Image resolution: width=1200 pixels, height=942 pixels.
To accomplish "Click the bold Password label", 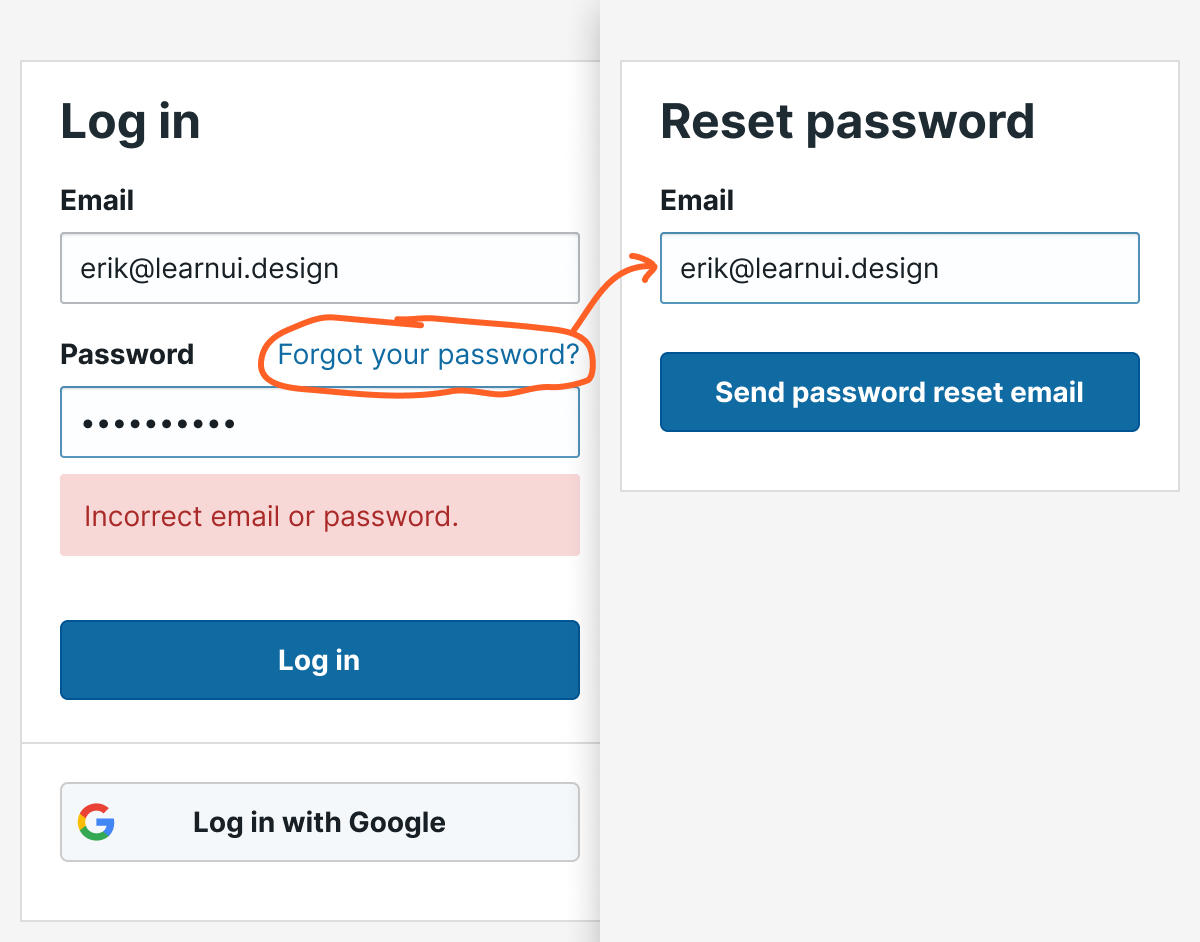I will (x=127, y=354).
